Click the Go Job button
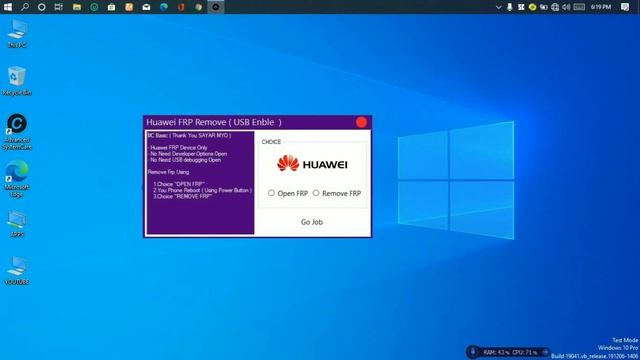The height and width of the screenshot is (360, 640). [x=312, y=222]
